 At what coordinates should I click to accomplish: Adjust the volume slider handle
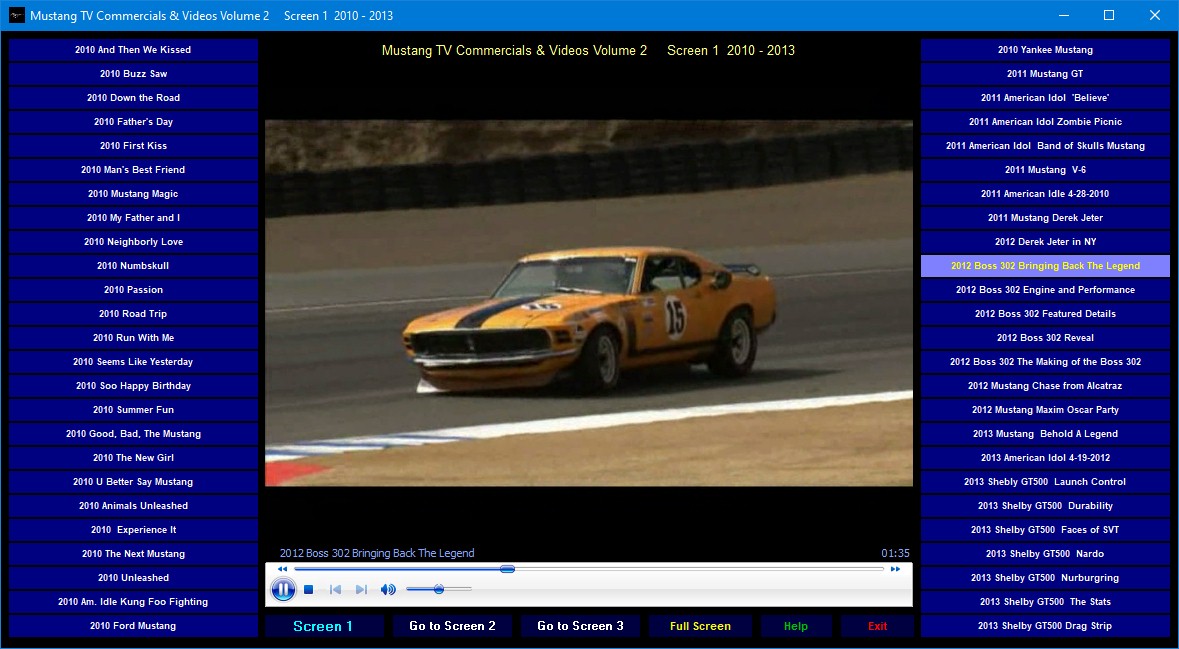point(438,590)
